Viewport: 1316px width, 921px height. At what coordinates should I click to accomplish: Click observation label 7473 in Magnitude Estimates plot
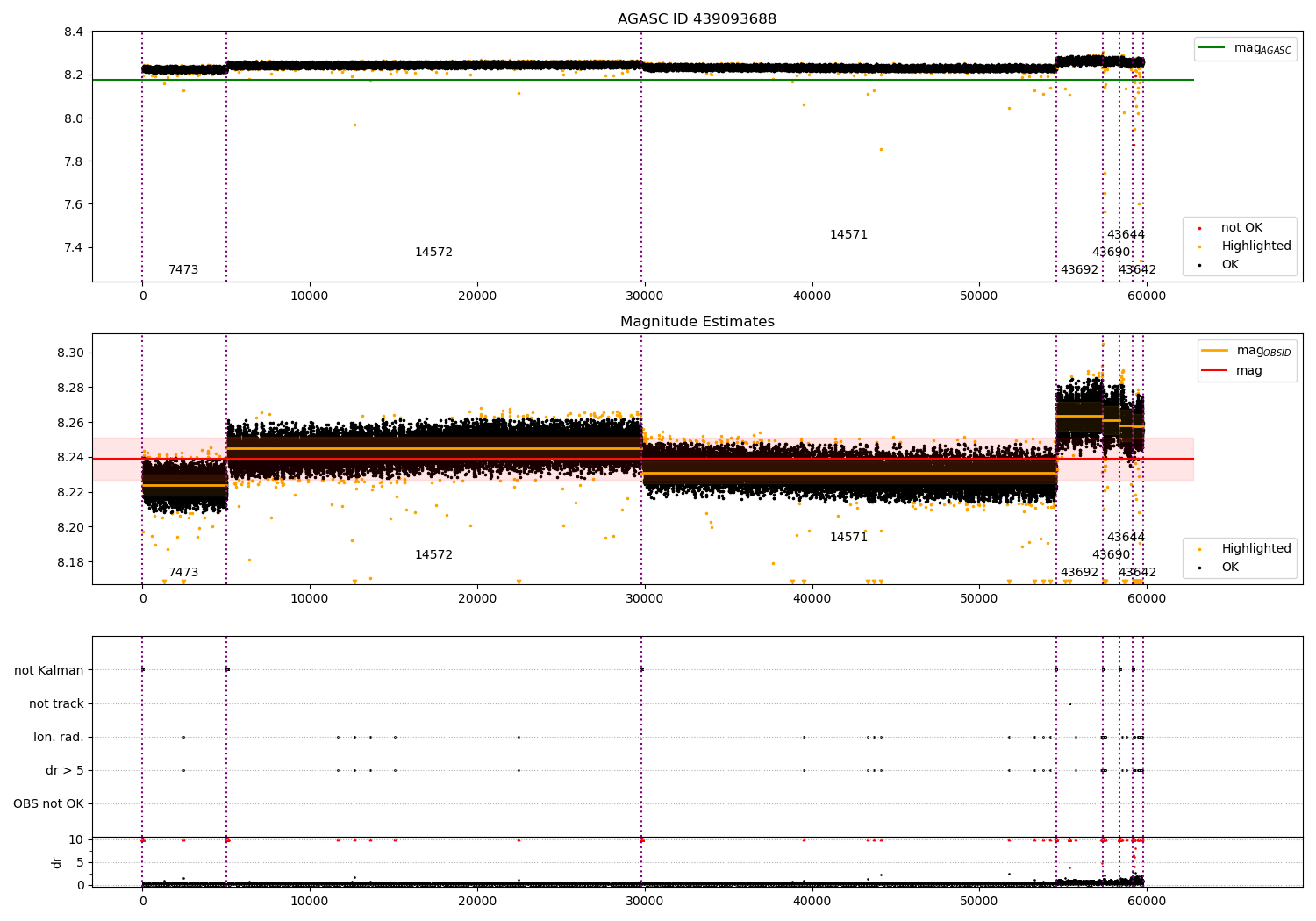point(183,573)
